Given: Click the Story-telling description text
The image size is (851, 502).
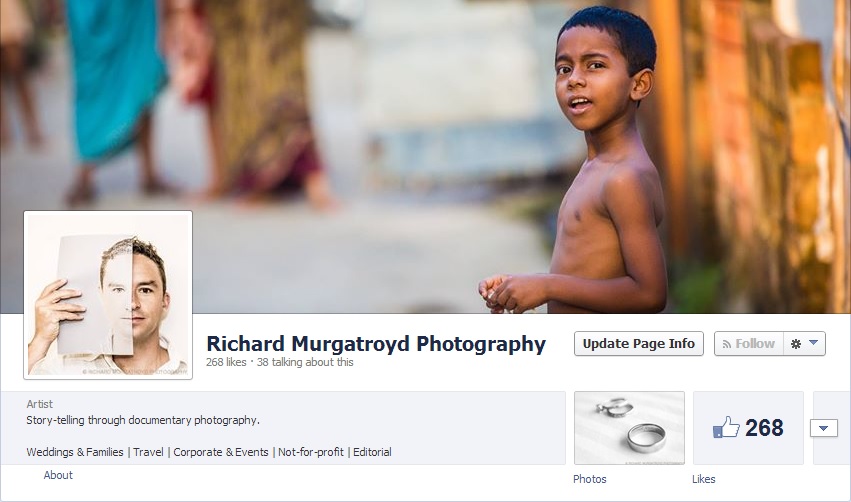Looking at the screenshot, I should 143,420.
